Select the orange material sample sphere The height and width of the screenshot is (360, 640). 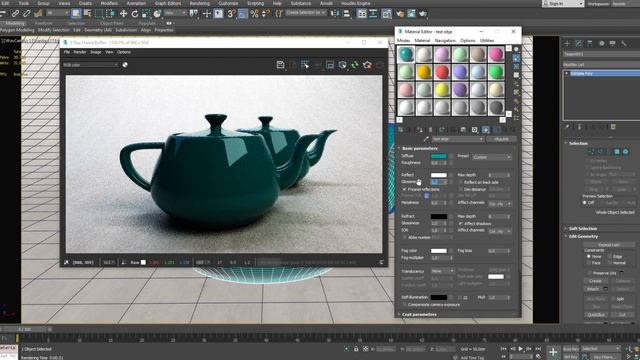[x=424, y=72]
